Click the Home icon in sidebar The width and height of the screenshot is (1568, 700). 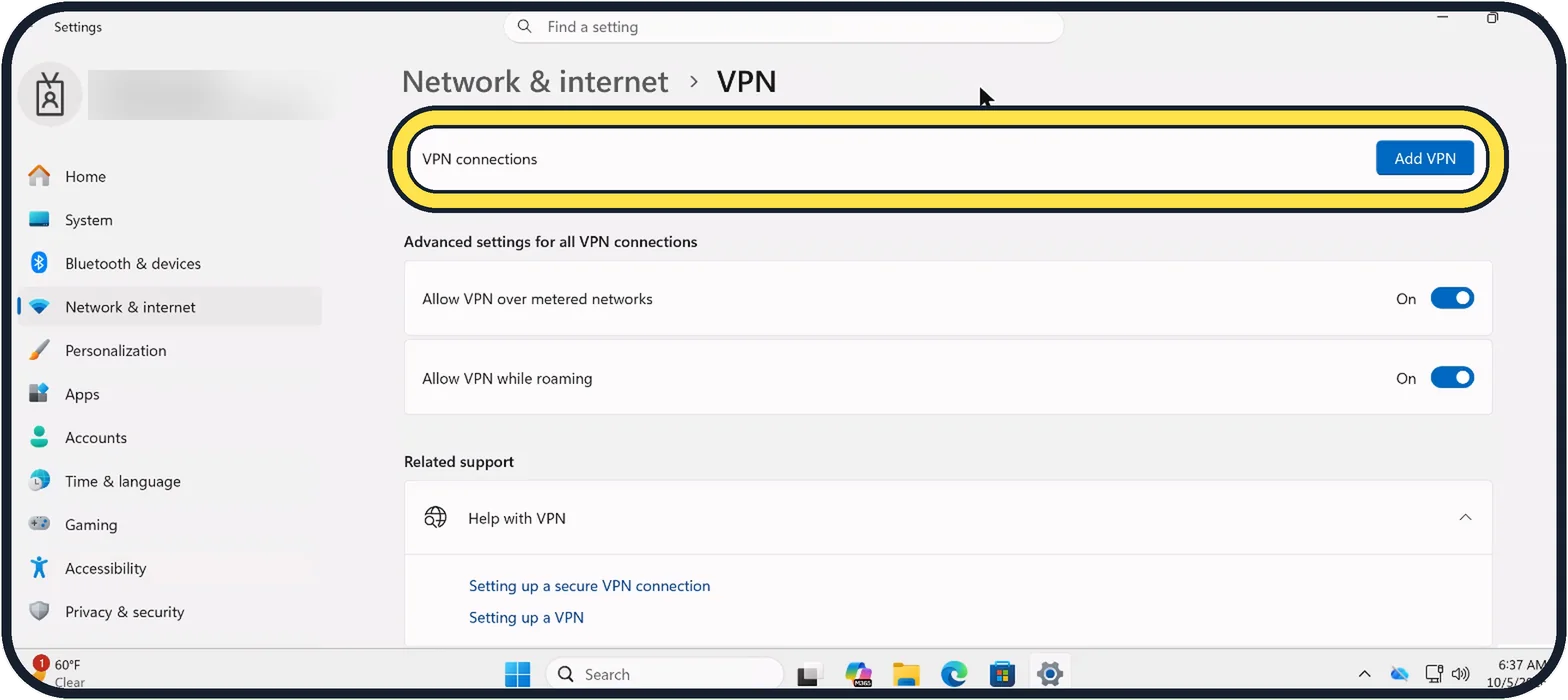(x=39, y=176)
